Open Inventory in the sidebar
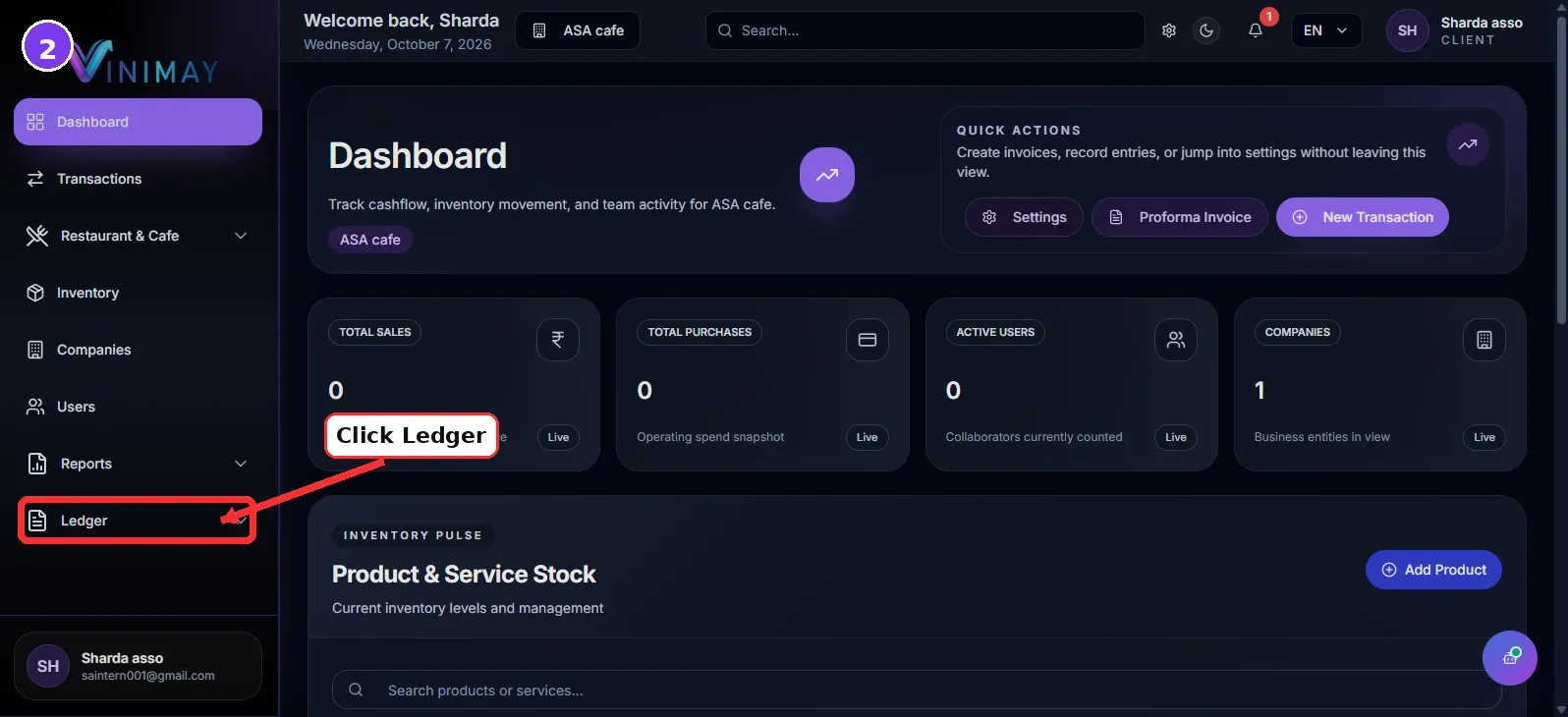The image size is (1568, 717). (x=138, y=293)
